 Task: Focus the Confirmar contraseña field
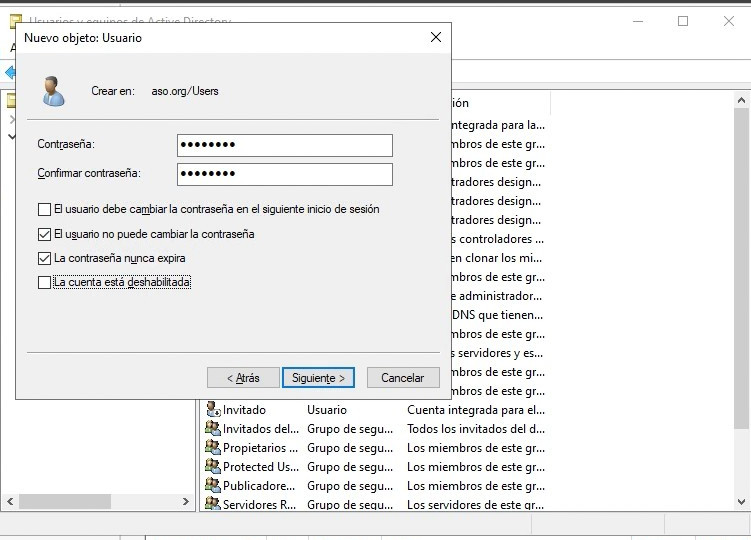[284, 174]
